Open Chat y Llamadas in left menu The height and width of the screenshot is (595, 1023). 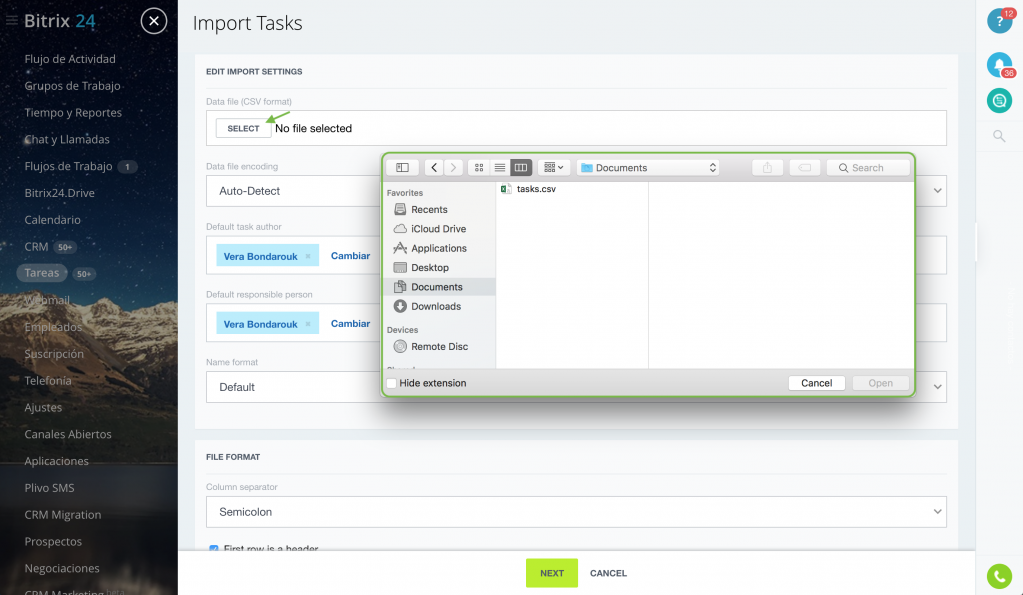67,139
